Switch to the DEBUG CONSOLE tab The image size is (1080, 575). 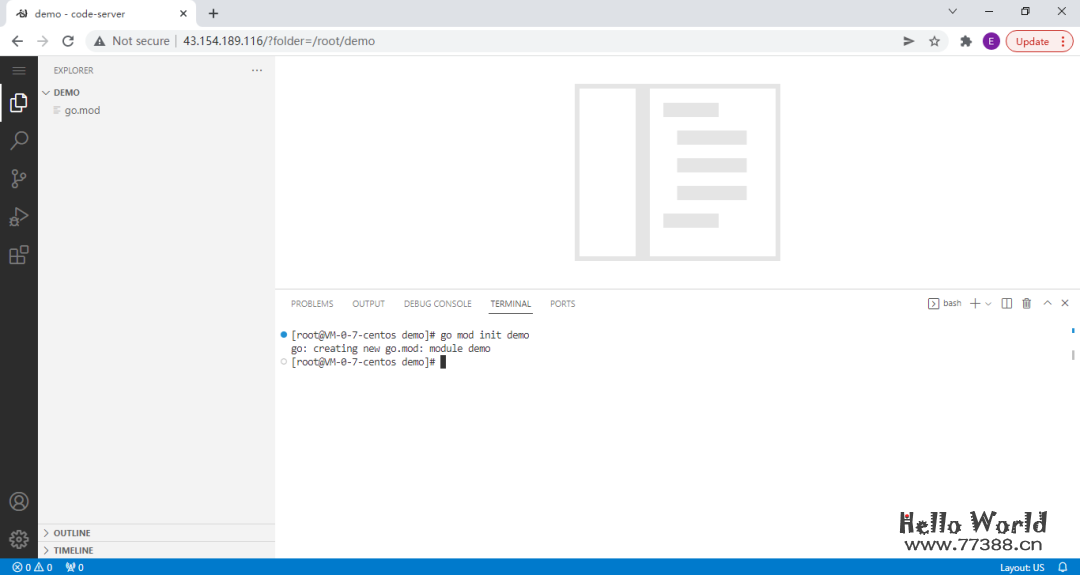point(437,304)
